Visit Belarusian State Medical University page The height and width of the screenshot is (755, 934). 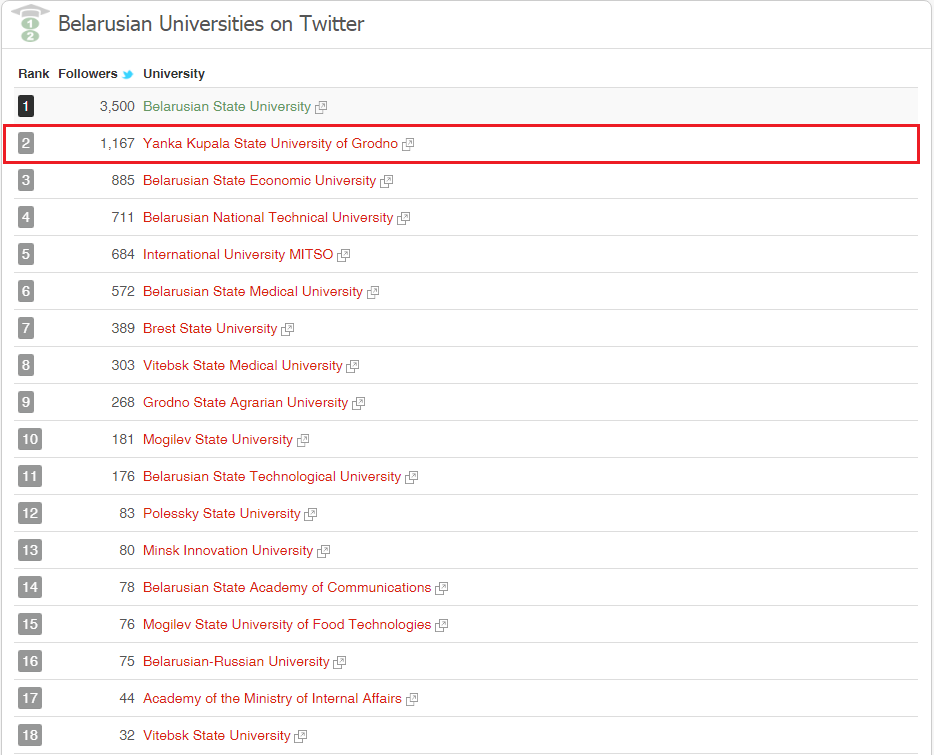[x=253, y=291]
